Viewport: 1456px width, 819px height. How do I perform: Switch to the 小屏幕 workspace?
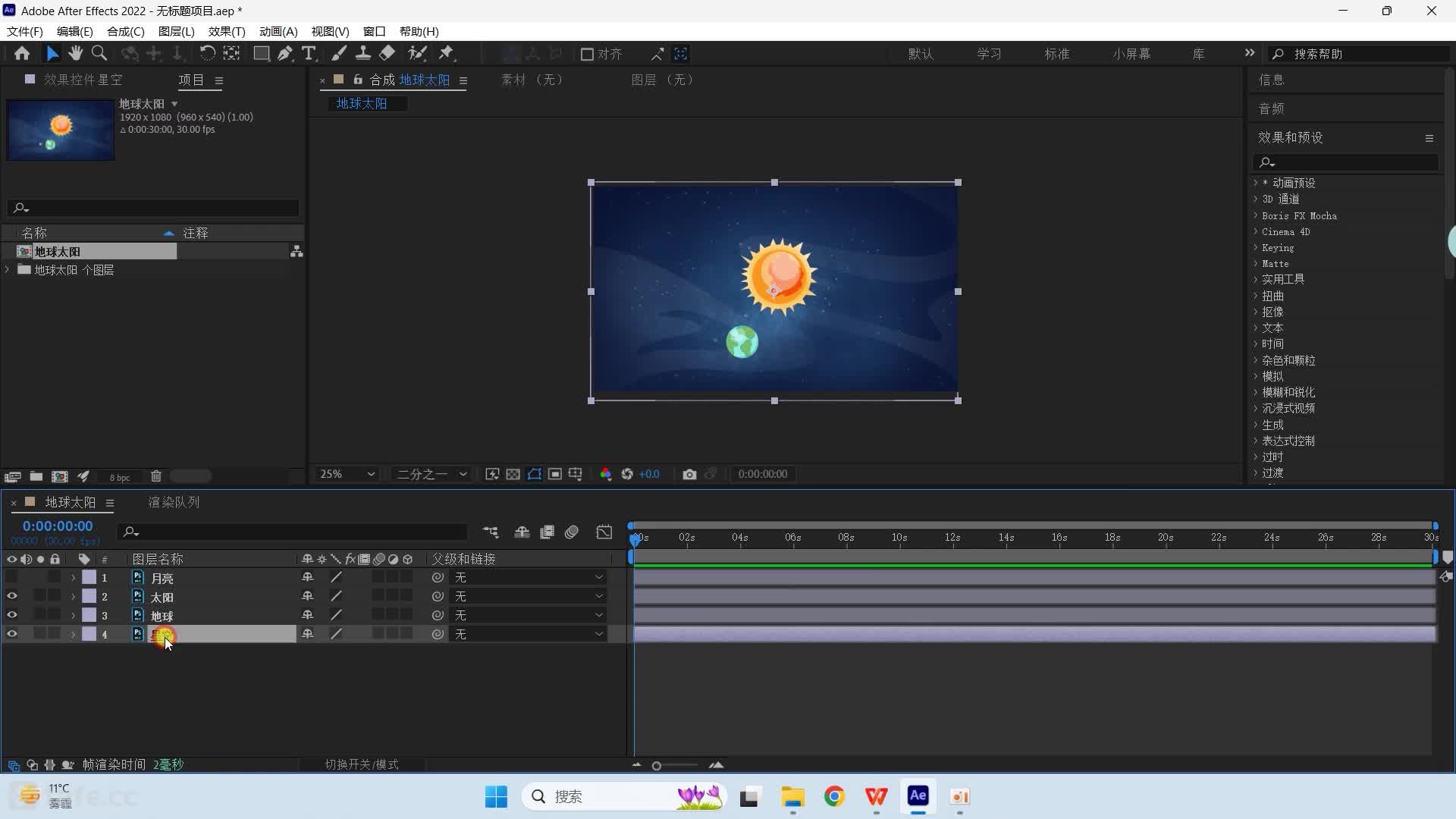click(1131, 54)
